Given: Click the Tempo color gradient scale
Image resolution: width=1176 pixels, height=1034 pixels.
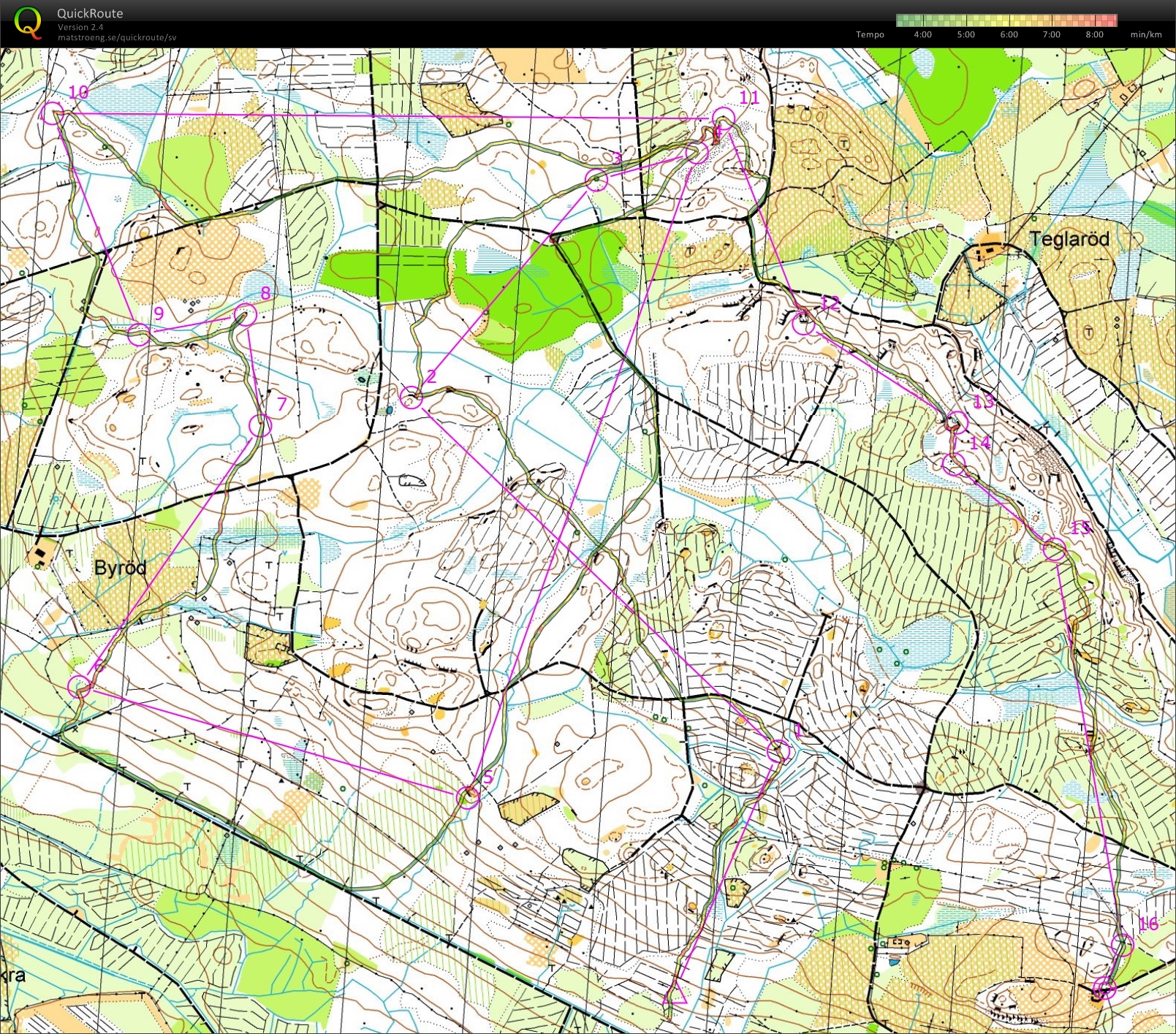Looking at the screenshot, I should [1007, 20].
